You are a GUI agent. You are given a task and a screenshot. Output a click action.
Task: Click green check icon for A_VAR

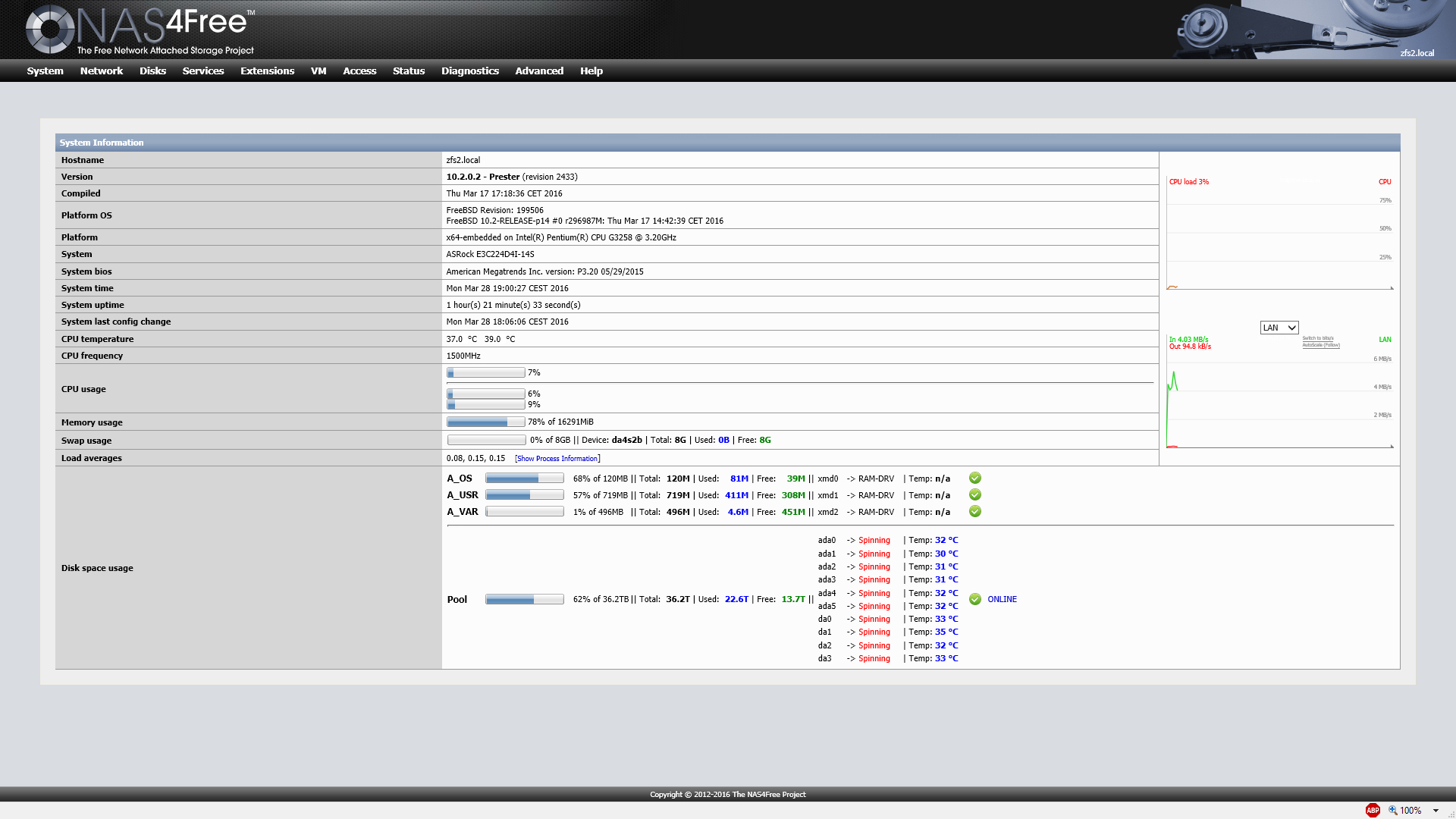tap(975, 511)
